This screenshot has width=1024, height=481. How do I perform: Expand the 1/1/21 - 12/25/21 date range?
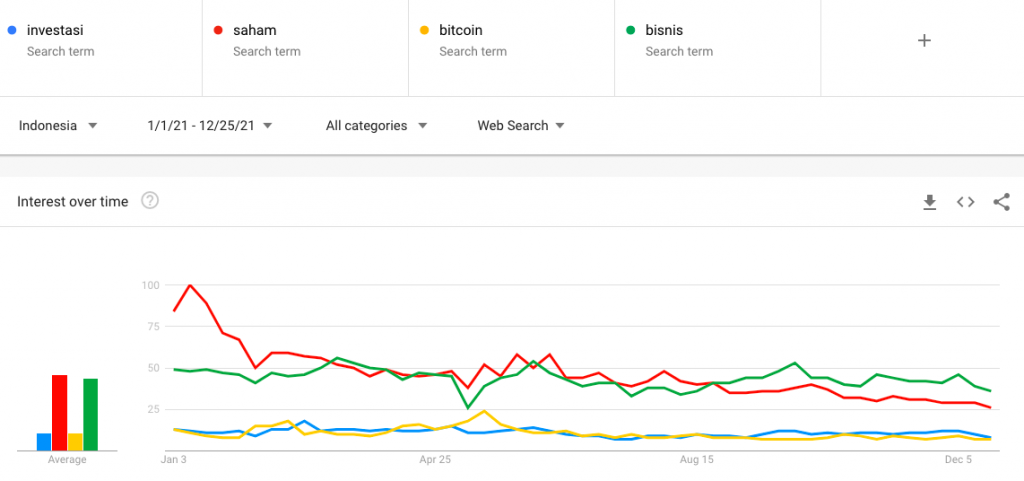[x=209, y=126]
